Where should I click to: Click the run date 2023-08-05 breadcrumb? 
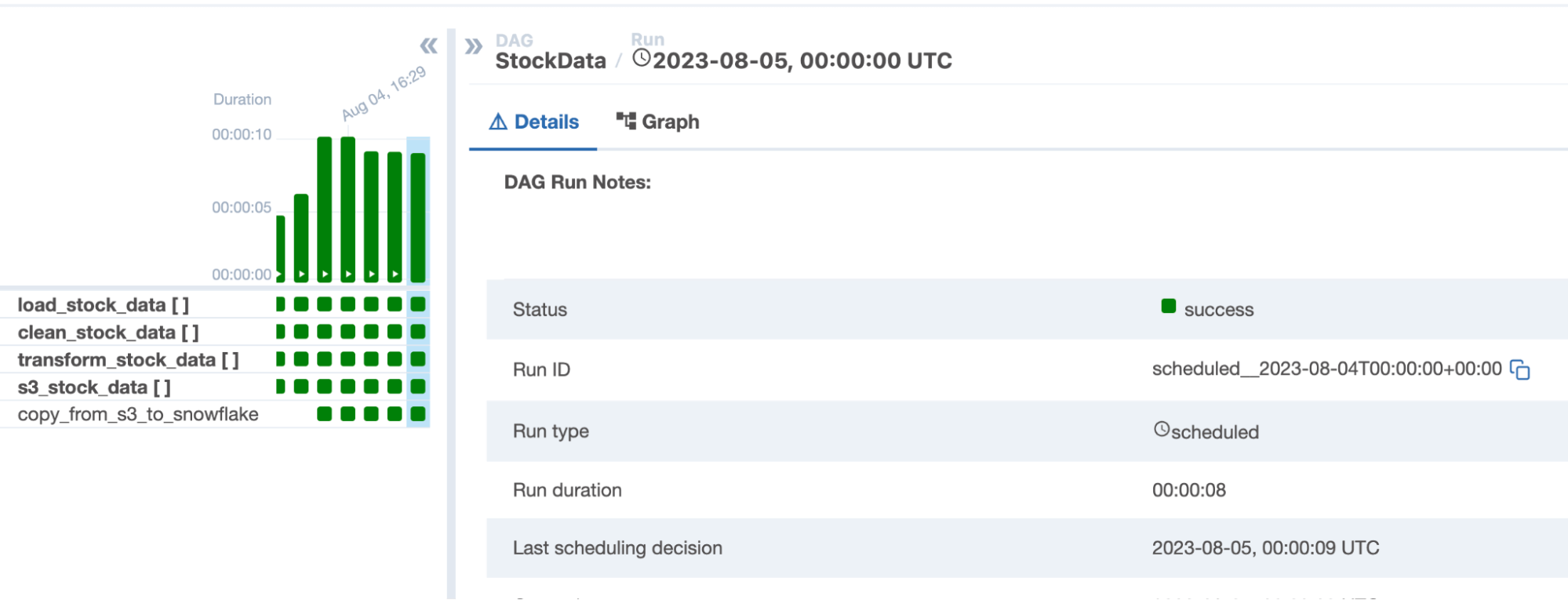click(802, 61)
